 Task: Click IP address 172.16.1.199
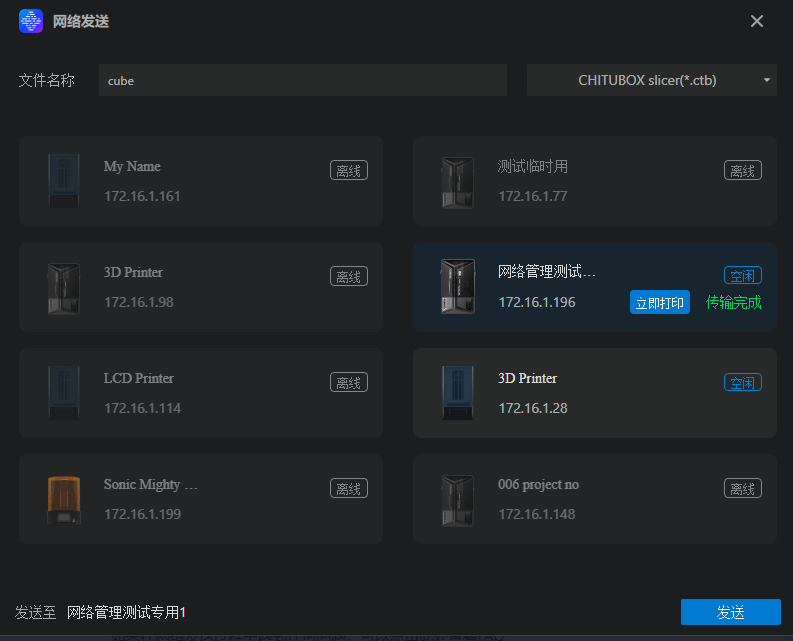142,514
